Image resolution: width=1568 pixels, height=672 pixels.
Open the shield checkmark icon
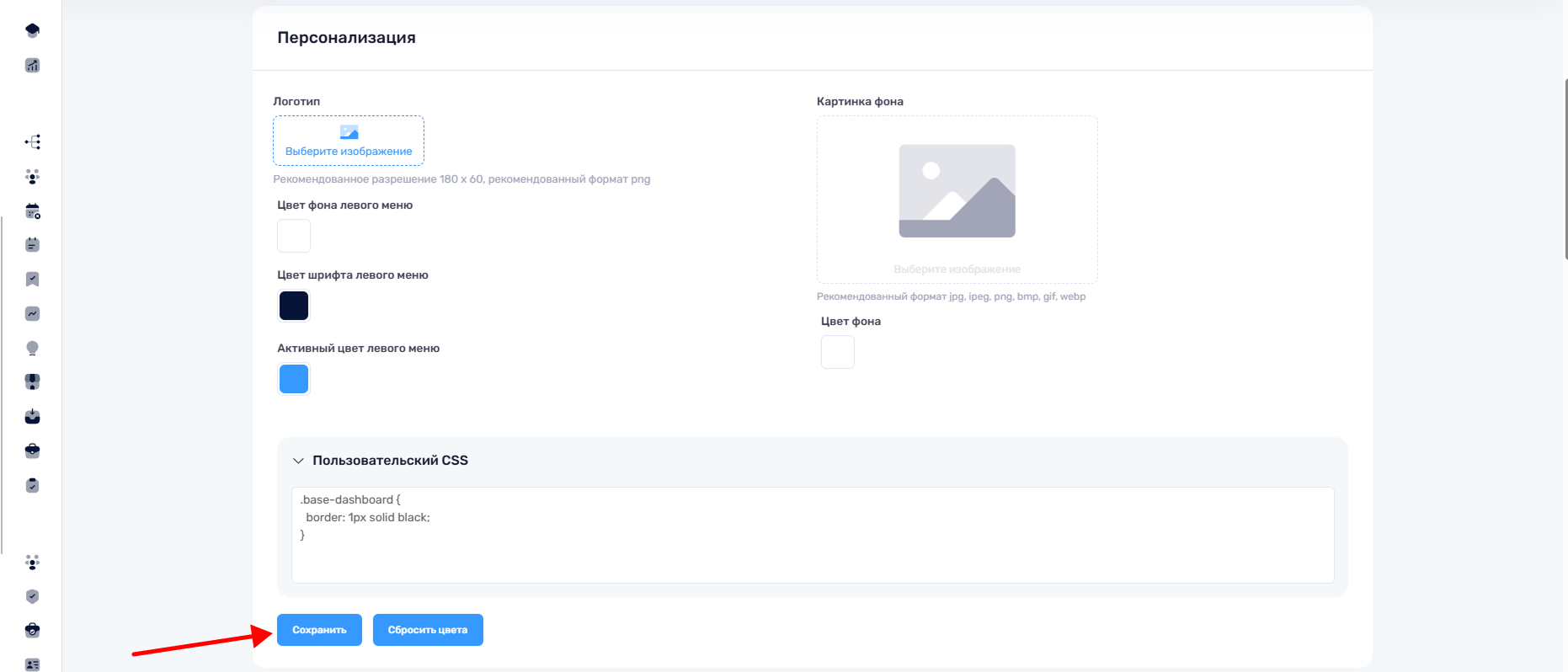tap(32, 597)
